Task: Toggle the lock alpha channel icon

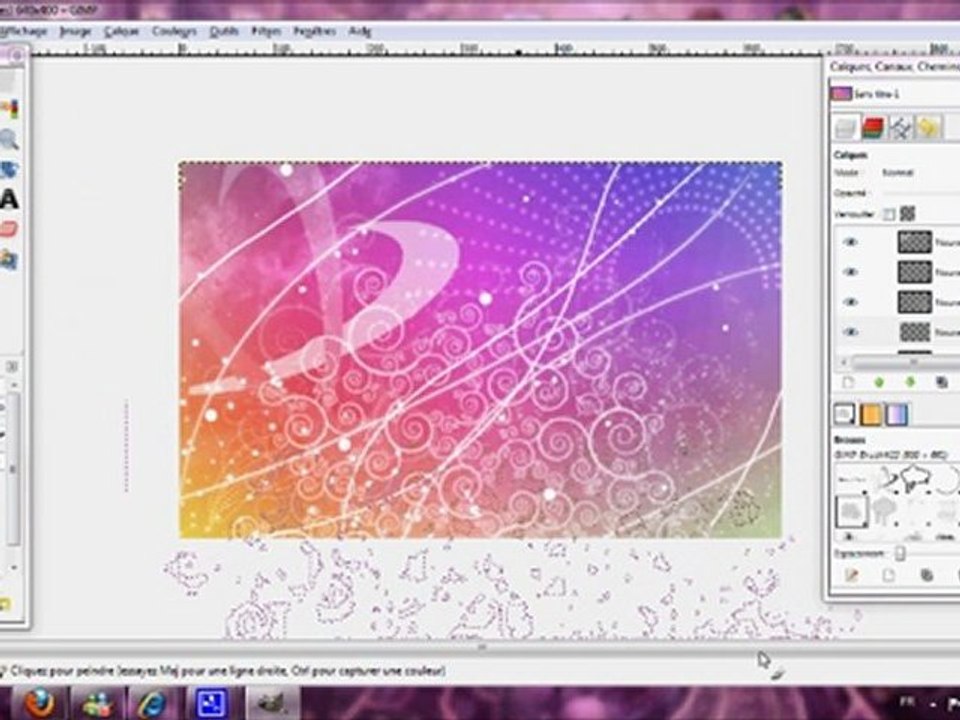Action: 907,214
